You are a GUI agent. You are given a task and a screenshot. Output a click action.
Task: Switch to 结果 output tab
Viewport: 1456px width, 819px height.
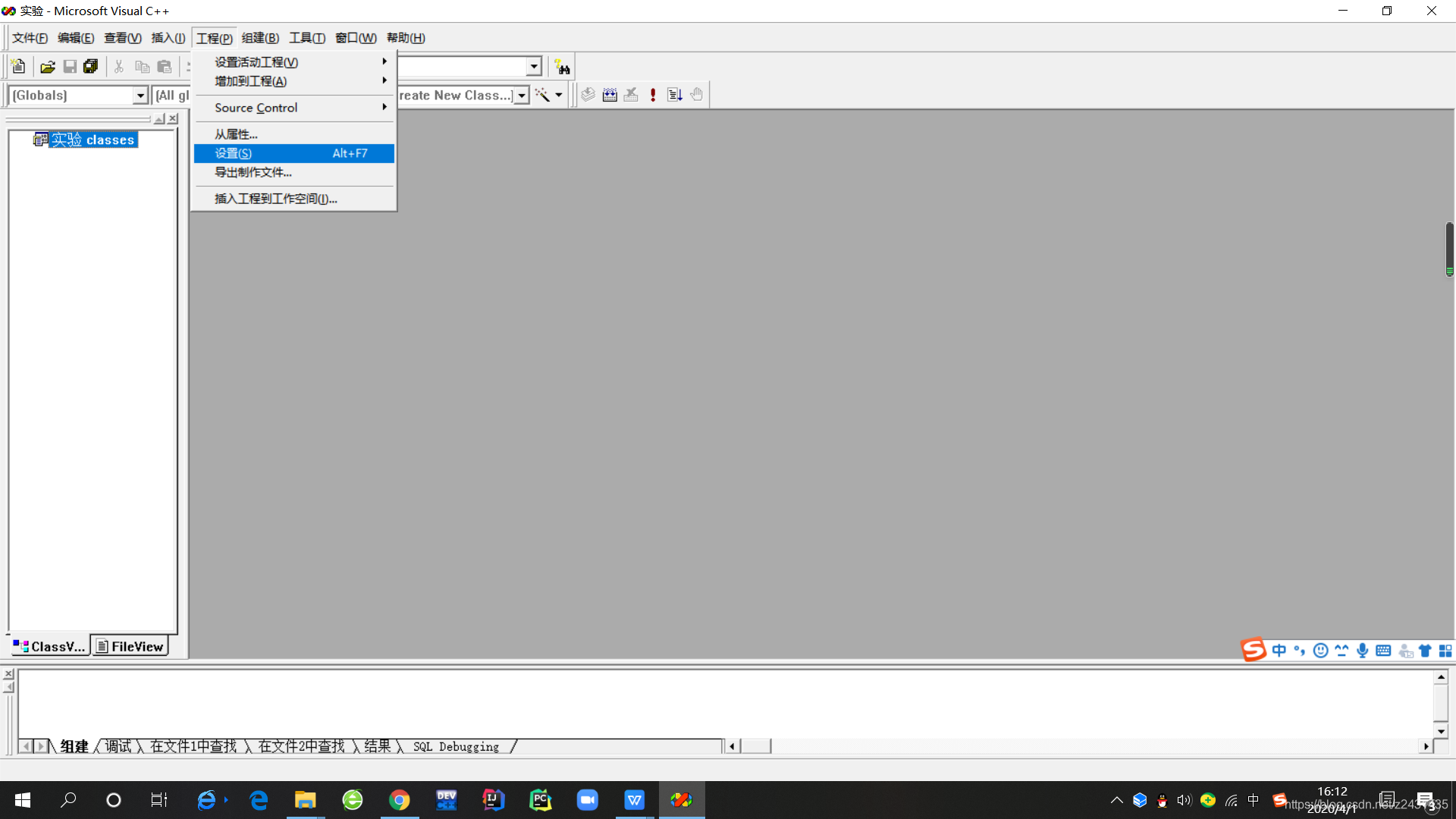coord(378,746)
